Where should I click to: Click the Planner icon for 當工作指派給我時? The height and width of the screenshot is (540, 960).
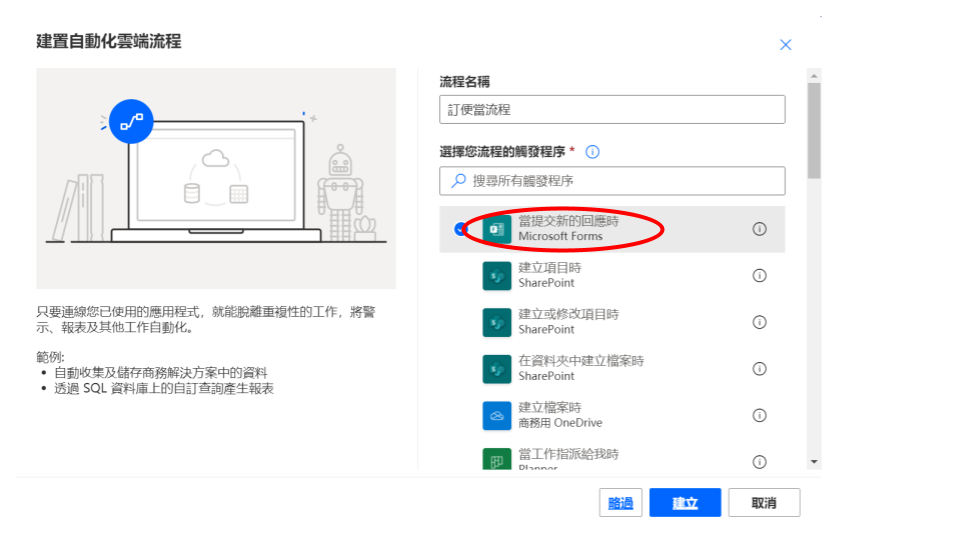[497, 459]
